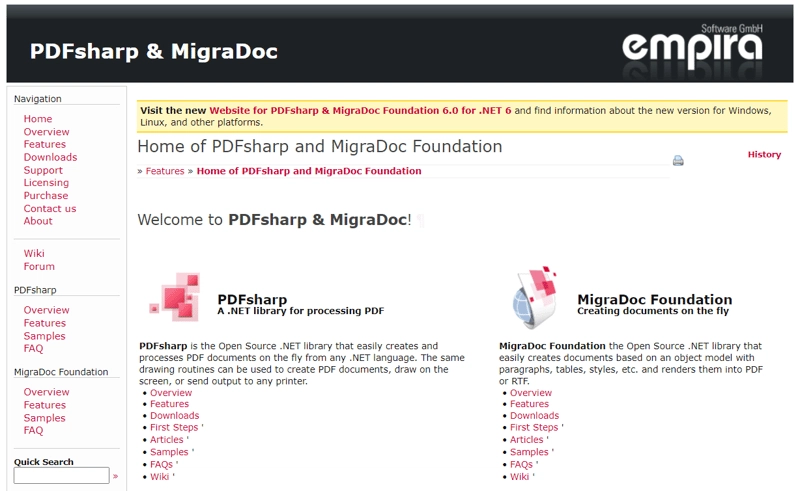Open Downloads in the Navigation sidebar
Viewport: 800px width, 491px height.
50,157
